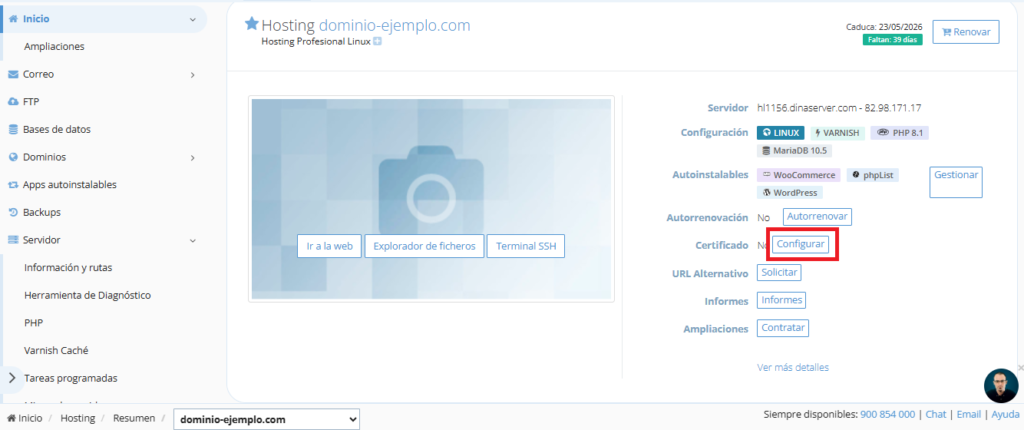The height and width of the screenshot is (430, 1024).
Task: Expand the Correo submenu arrow
Action: 193,75
